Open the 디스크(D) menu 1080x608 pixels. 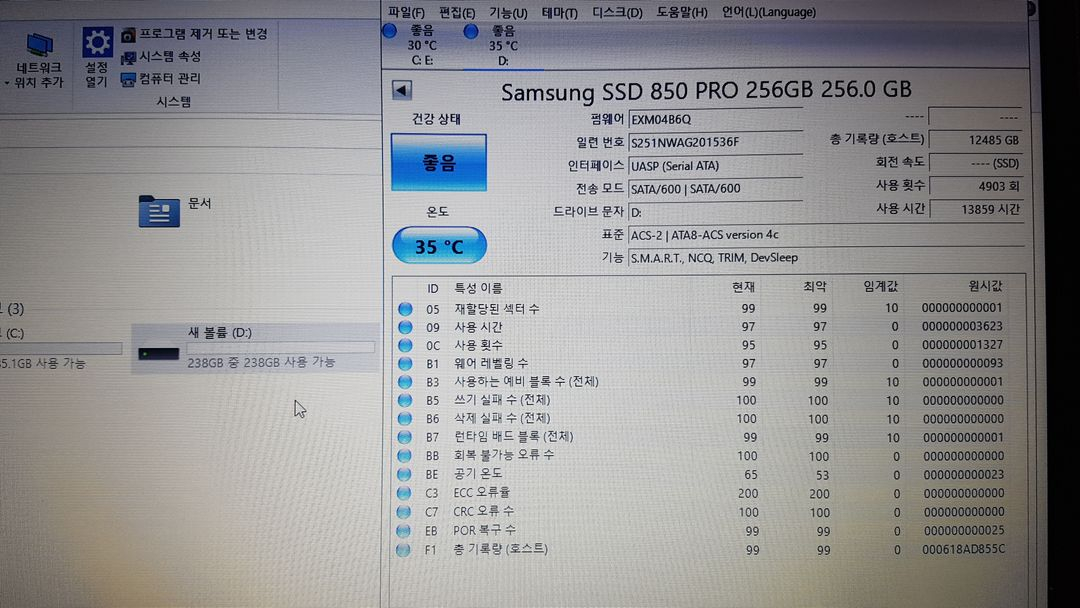[x=617, y=12]
